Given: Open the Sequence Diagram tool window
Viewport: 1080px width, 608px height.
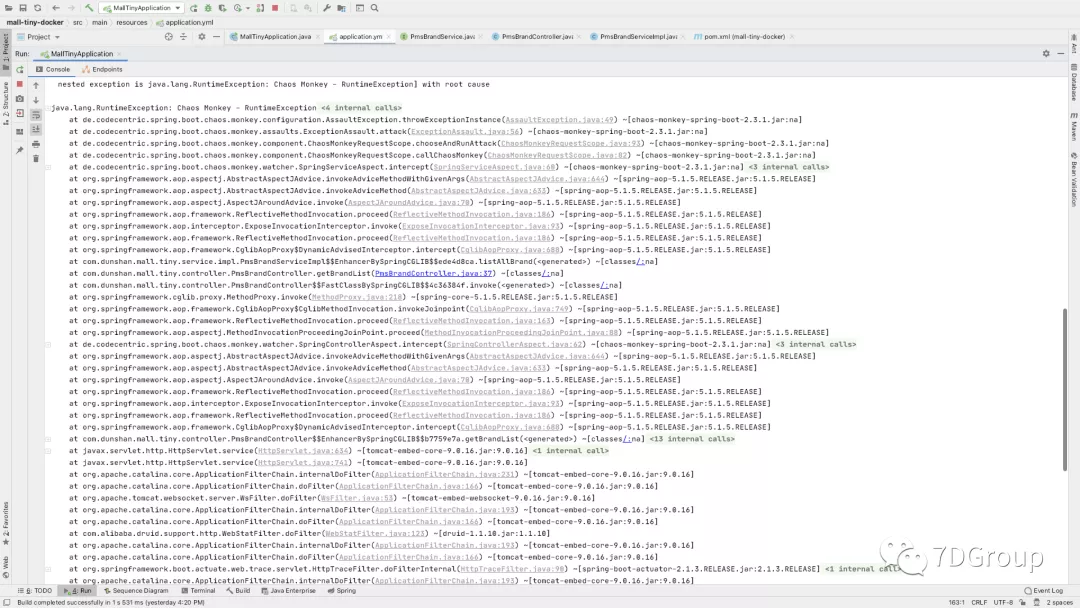Looking at the screenshot, I should click(136, 591).
